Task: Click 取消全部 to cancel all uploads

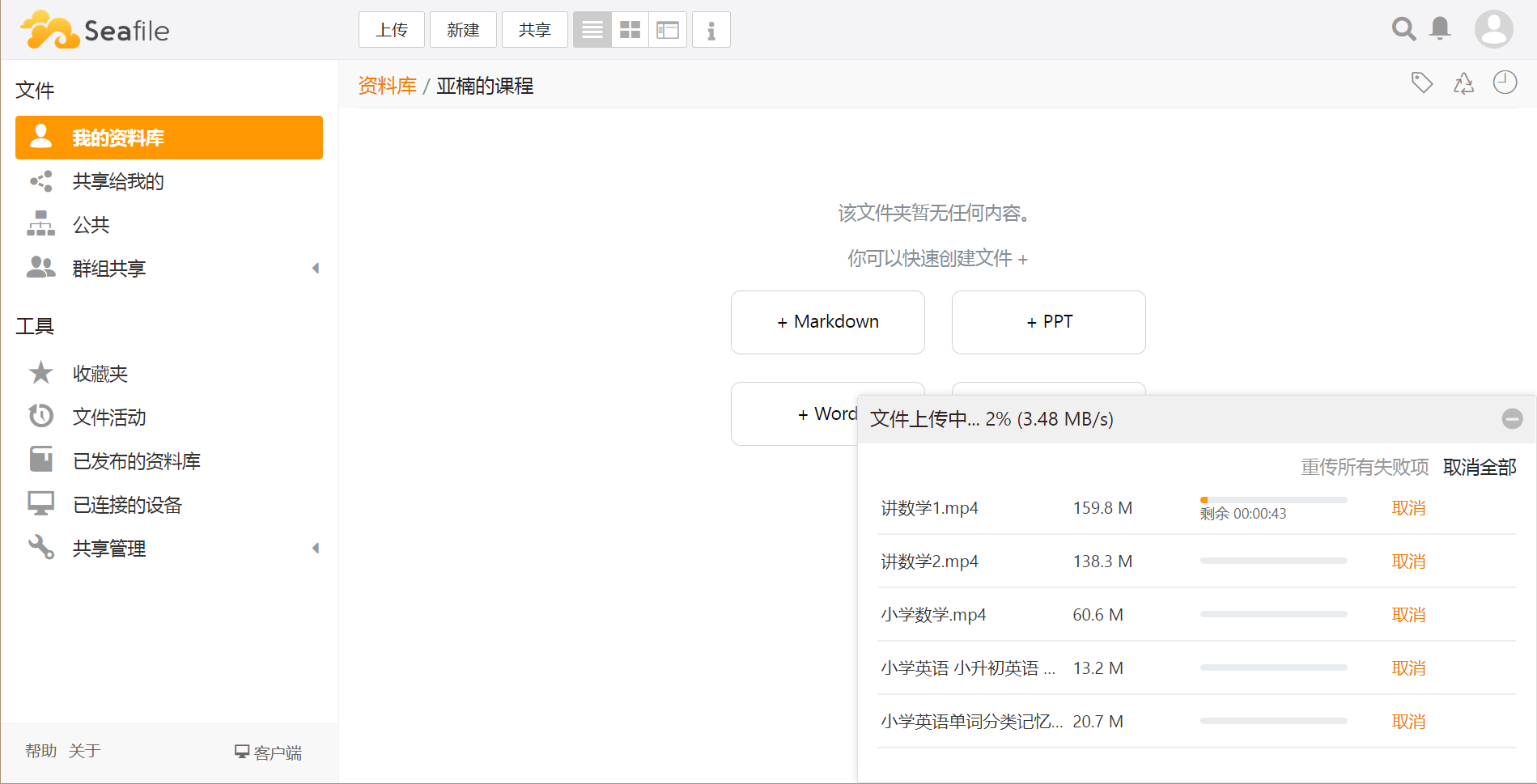Action: click(1480, 467)
